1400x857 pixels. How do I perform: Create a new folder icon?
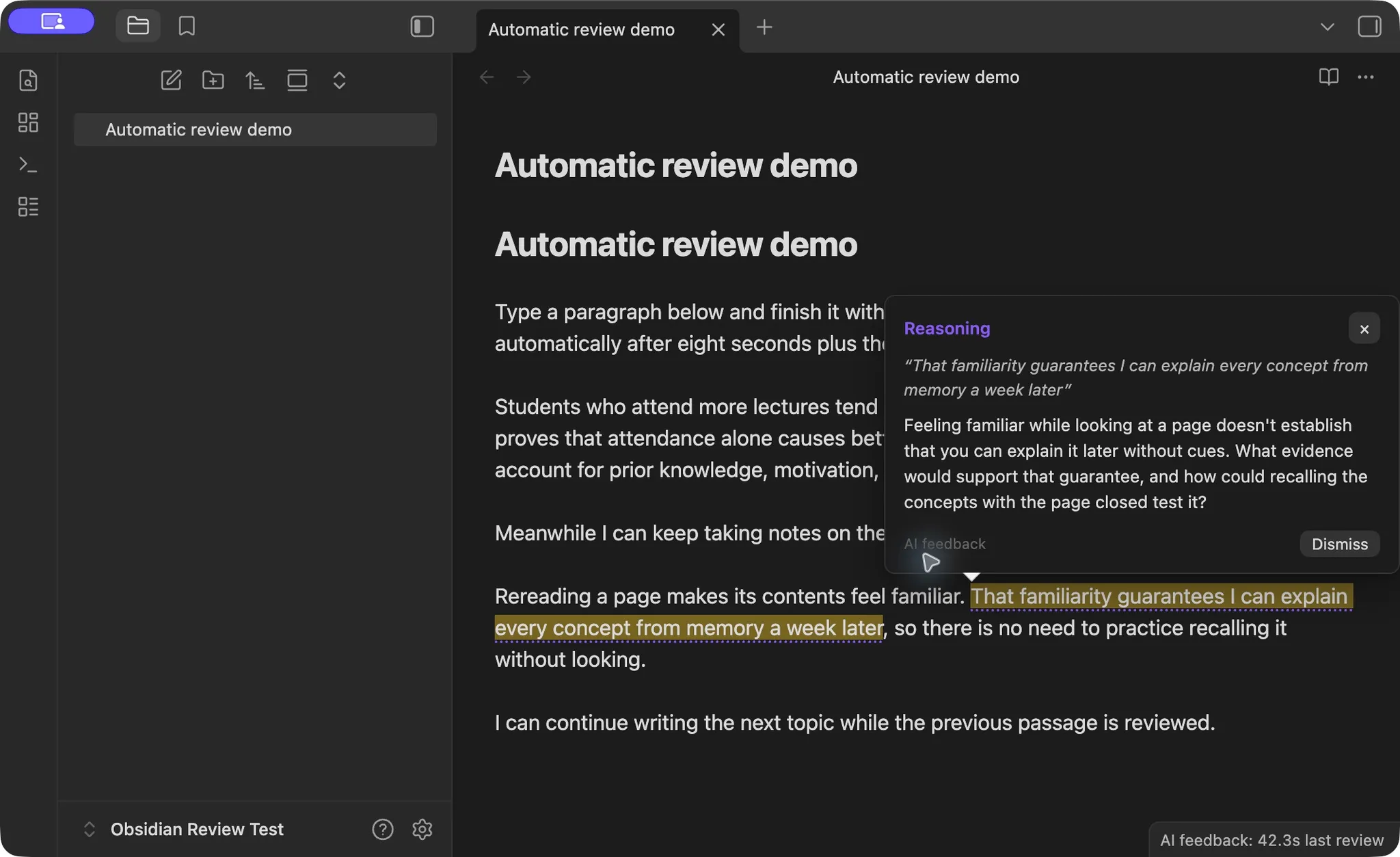[213, 80]
